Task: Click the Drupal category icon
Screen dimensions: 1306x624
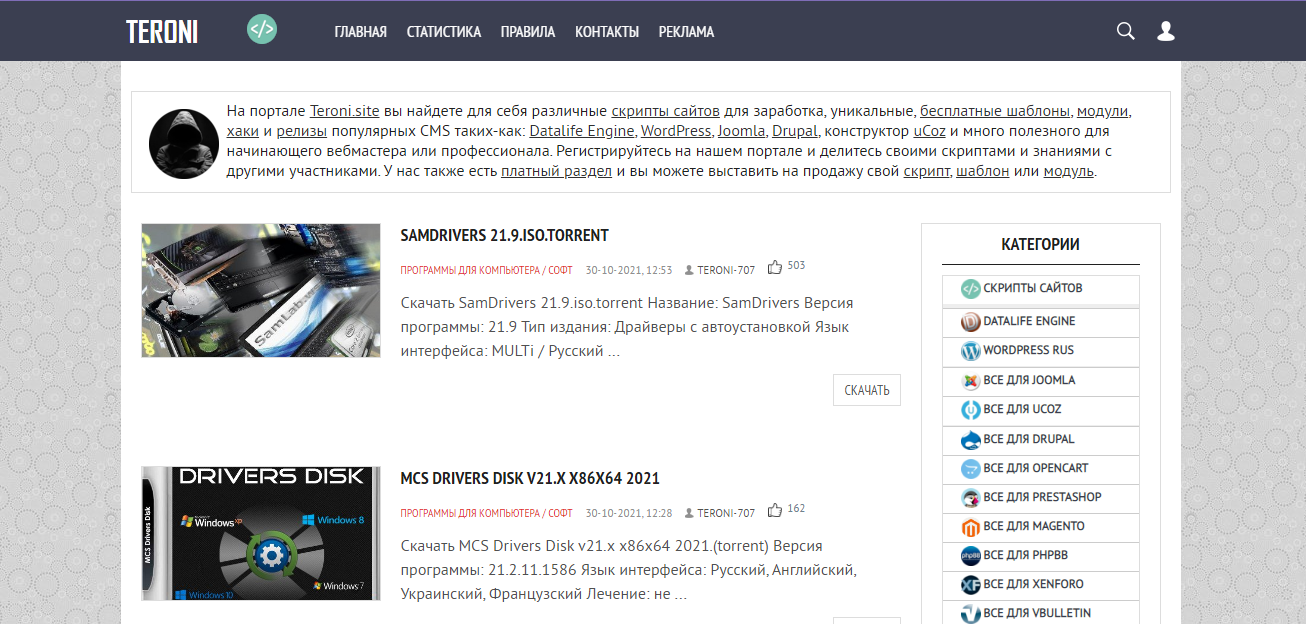Action: point(970,439)
